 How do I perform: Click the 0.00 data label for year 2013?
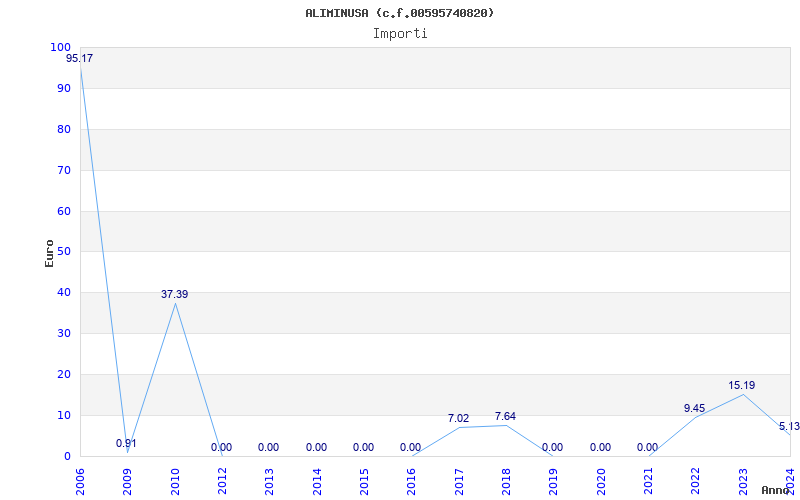tap(268, 447)
